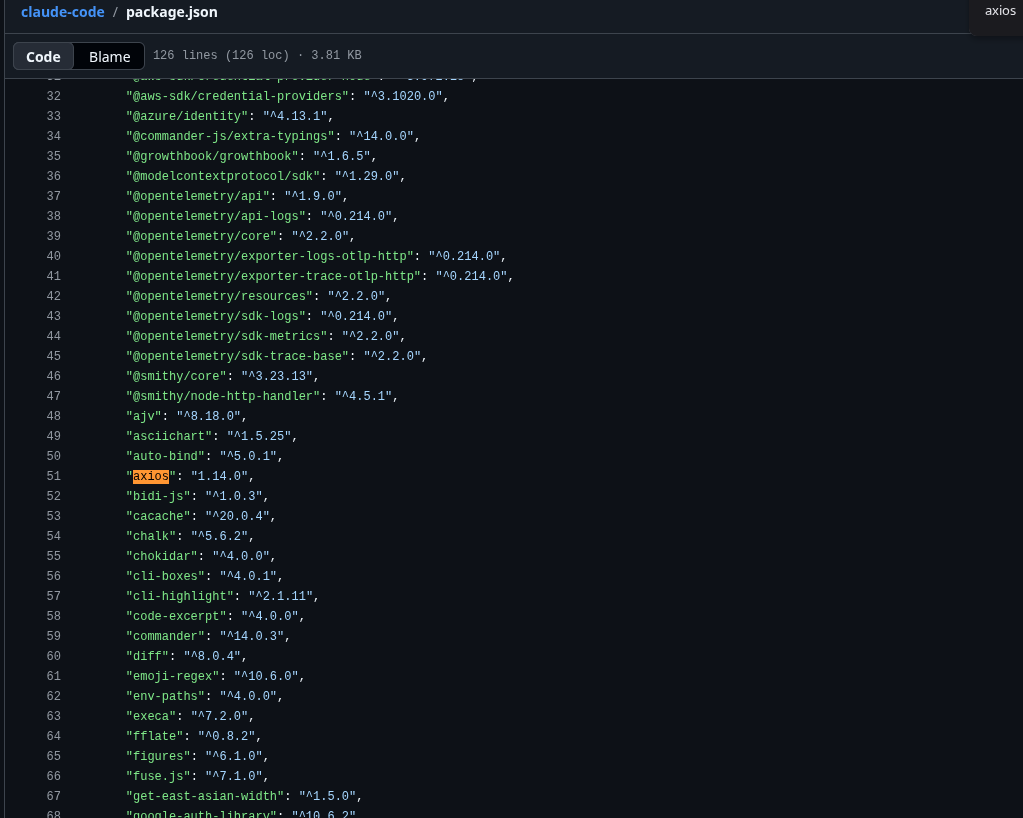The image size is (1023, 818).
Task: Click the package.json file name in breadcrumb
Action: 172,12
